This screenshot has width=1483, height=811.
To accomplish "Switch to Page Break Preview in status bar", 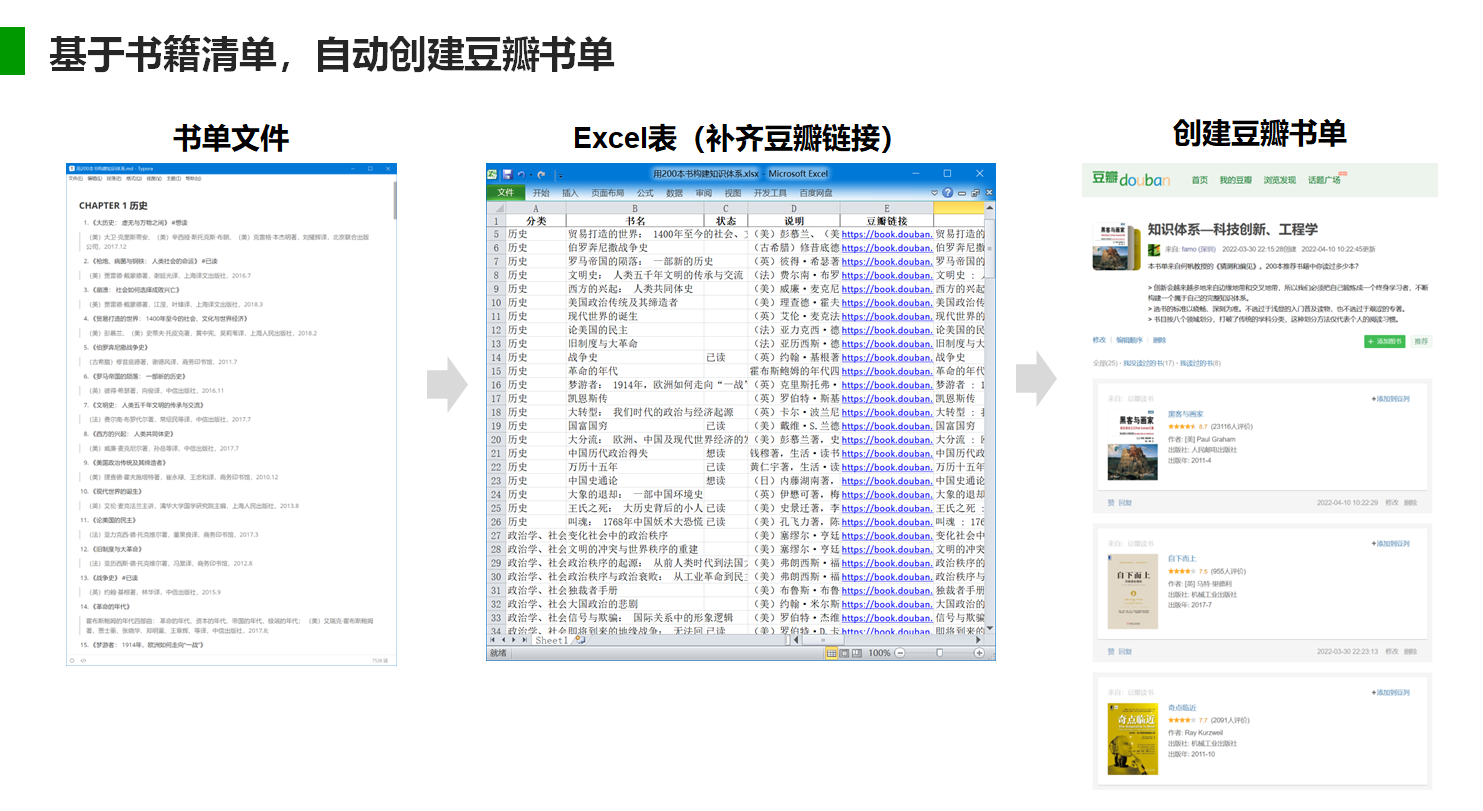I will pos(857,653).
